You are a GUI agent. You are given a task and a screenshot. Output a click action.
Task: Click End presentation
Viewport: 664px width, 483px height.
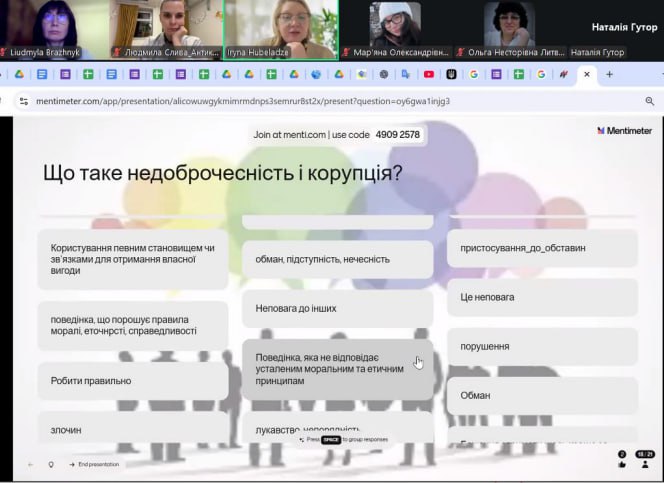pyautogui.click(x=94, y=465)
